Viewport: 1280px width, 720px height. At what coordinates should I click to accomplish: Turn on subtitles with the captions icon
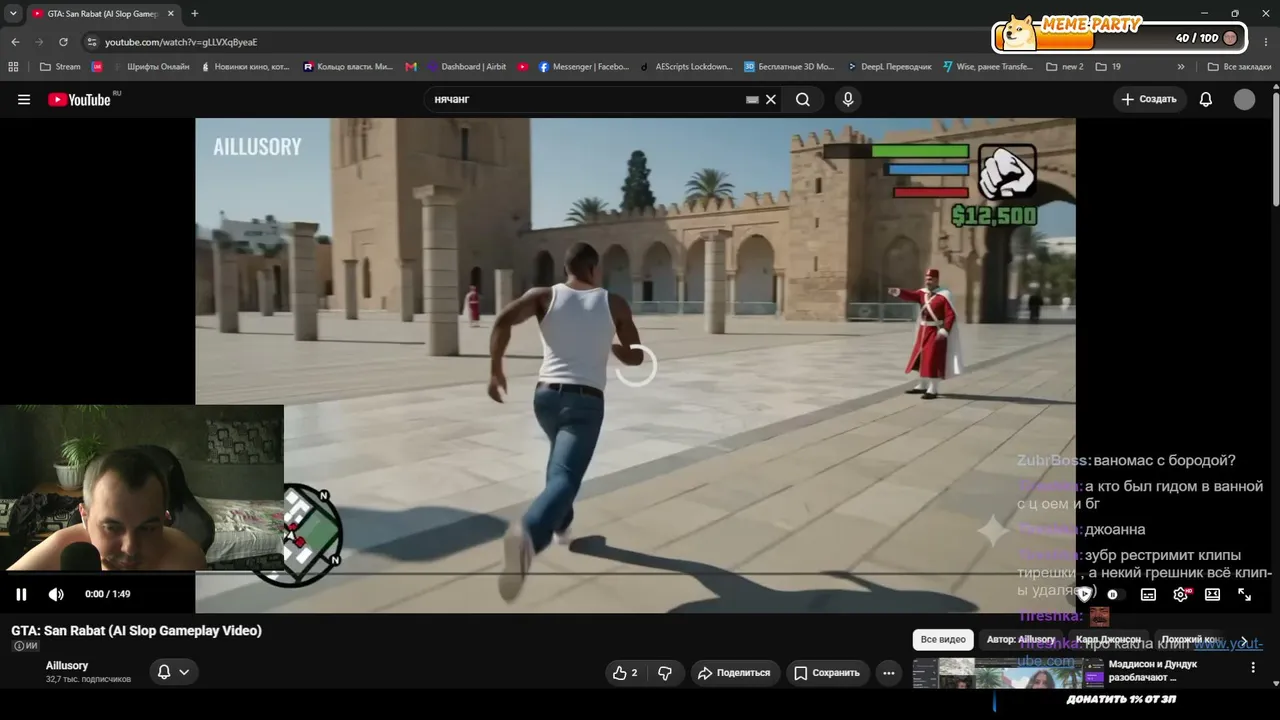[x=1148, y=594]
